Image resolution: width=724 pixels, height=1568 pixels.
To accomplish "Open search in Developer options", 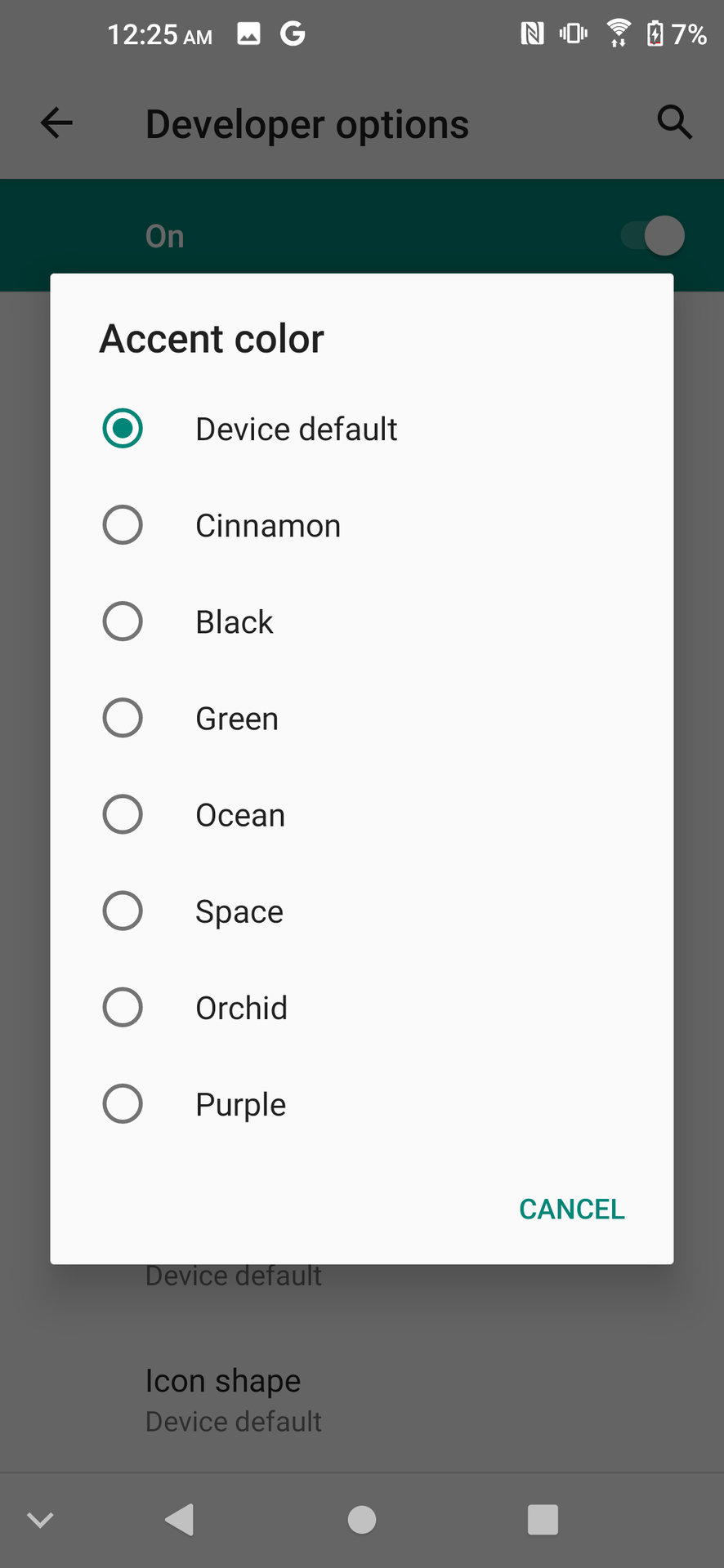I will coord(674,123).
